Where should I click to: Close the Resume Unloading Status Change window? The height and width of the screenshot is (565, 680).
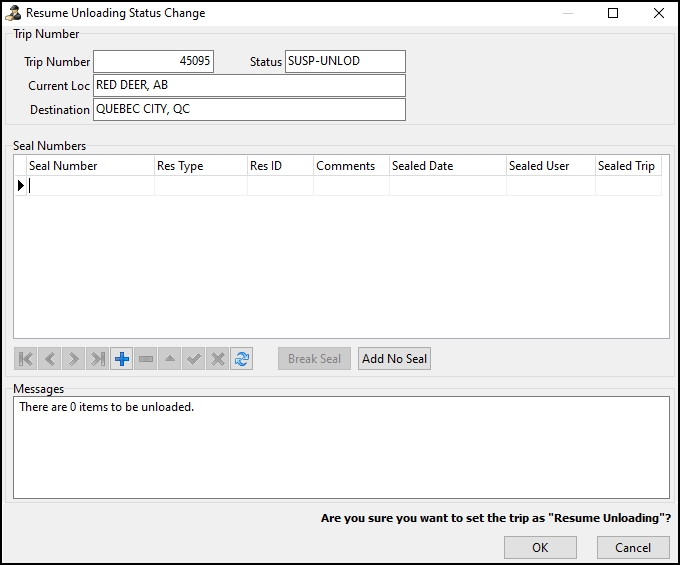(659, 13)
